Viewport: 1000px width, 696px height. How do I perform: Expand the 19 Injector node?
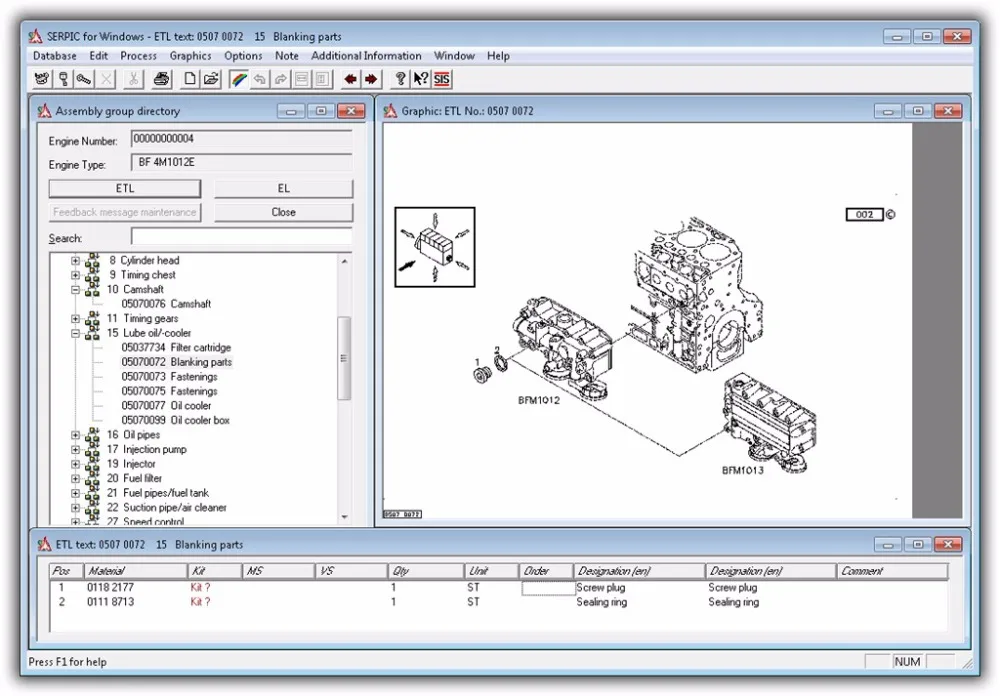pyautogui.click(x=75, y=464)
